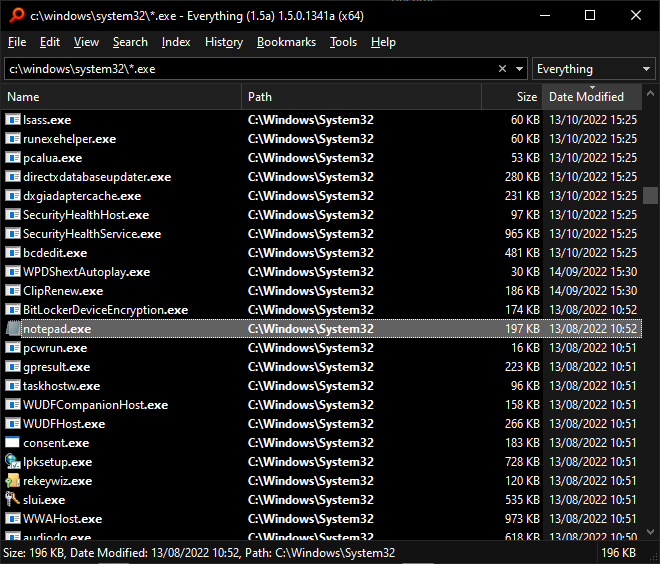Click the 728 KB size cell
The width and height of the screenshot is (660, 564).
pos(522,462)
